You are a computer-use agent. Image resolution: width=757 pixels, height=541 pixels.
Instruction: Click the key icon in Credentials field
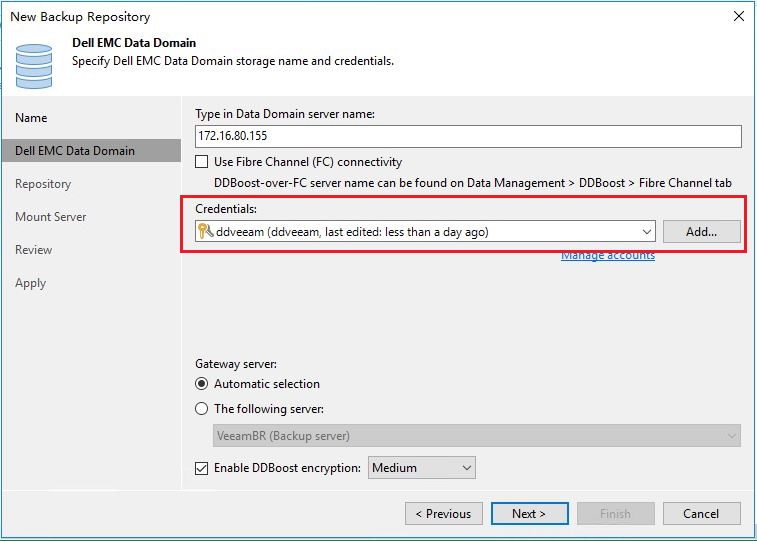[x=205, y=232]
